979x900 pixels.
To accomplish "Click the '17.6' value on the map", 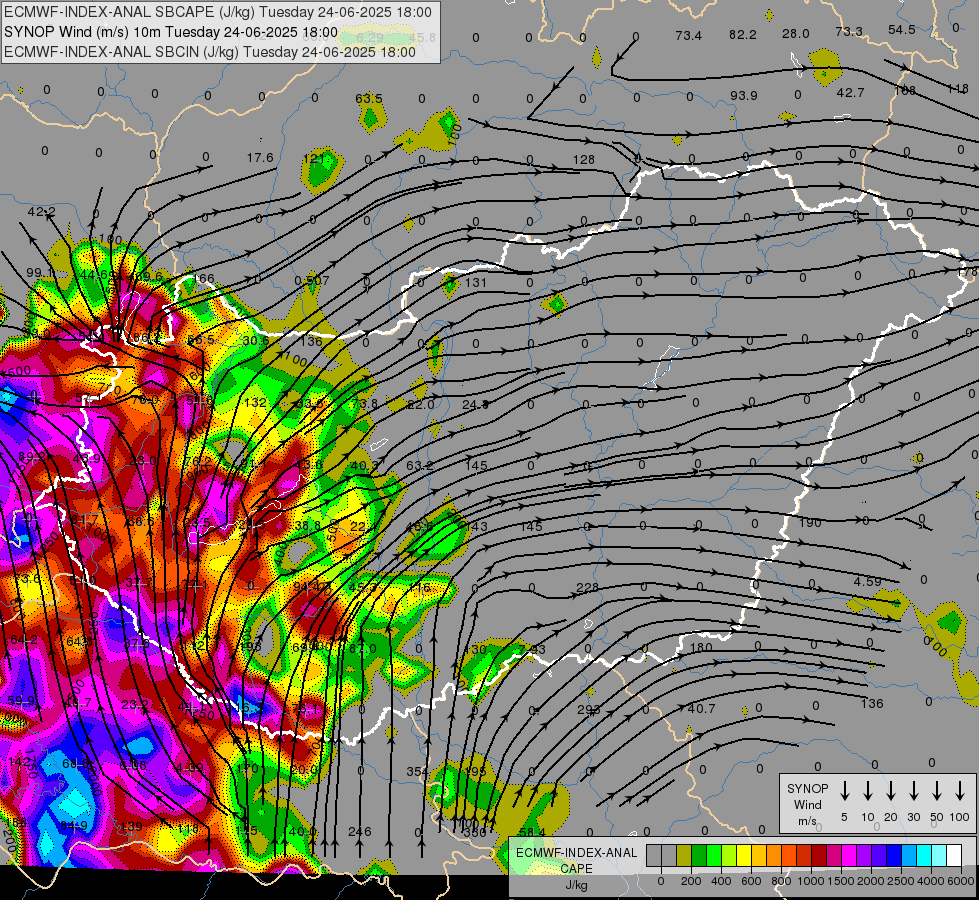I will (260, 157).
